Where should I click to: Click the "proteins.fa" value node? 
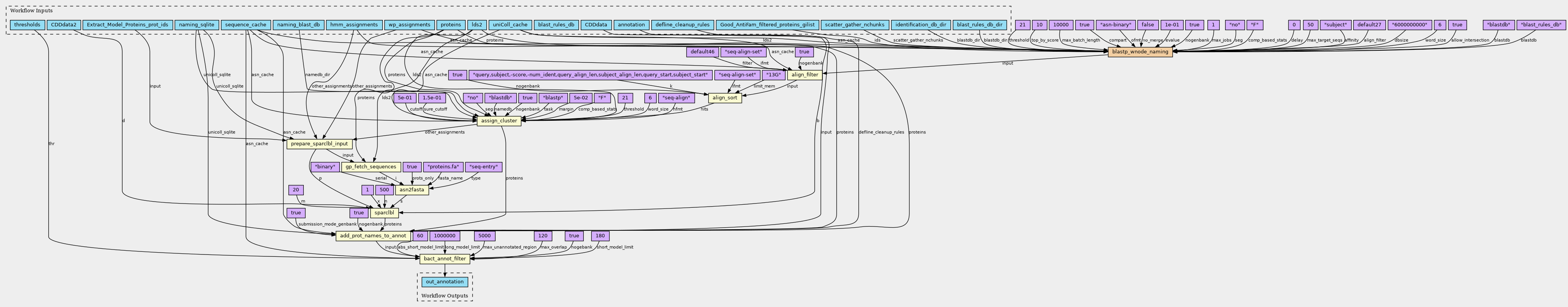(443, 167)
